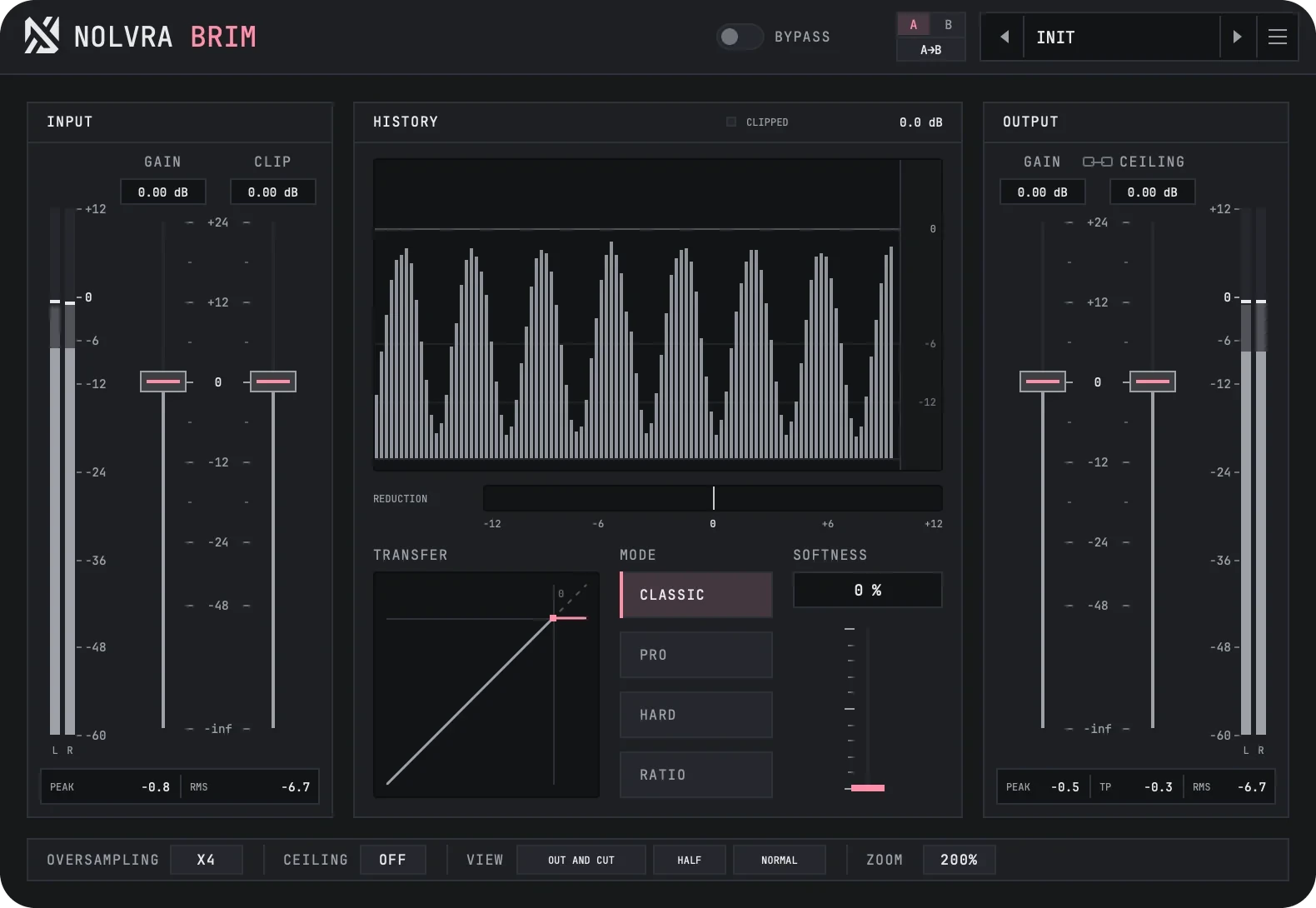Click the Nolvra logo icon

point(42,37)
